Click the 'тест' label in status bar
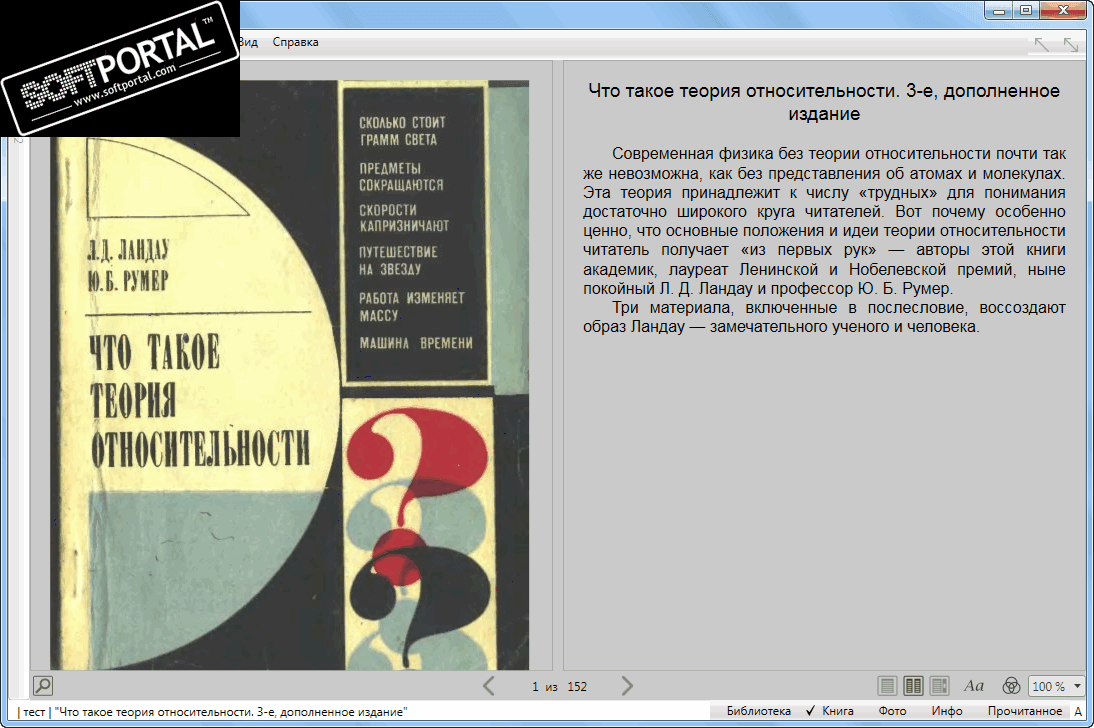Image resolution: width=1094 pixels, height=728 pixels. [x=34, y=712]
